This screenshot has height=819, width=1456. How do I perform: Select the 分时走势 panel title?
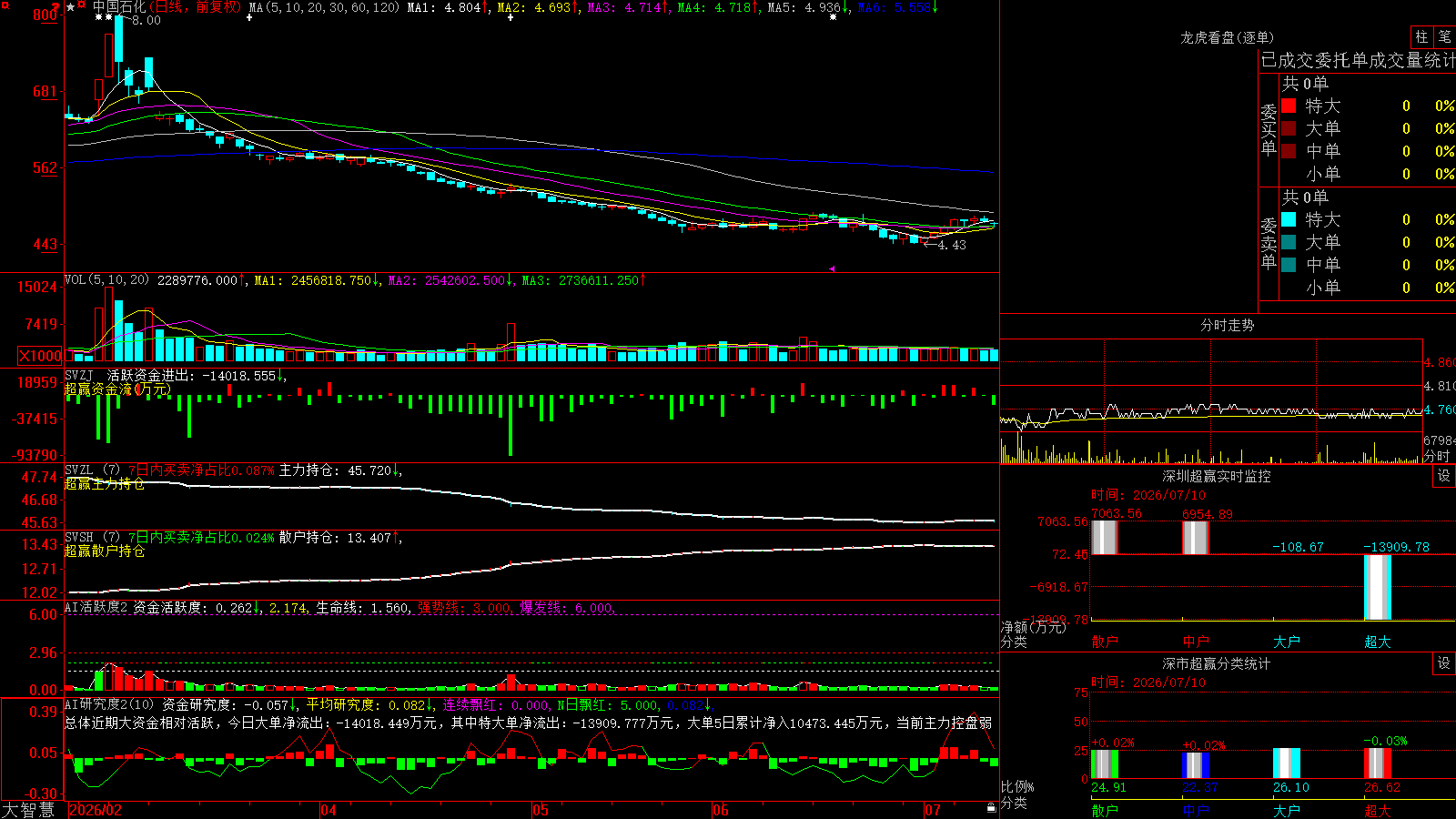(x=1227, y=325)
